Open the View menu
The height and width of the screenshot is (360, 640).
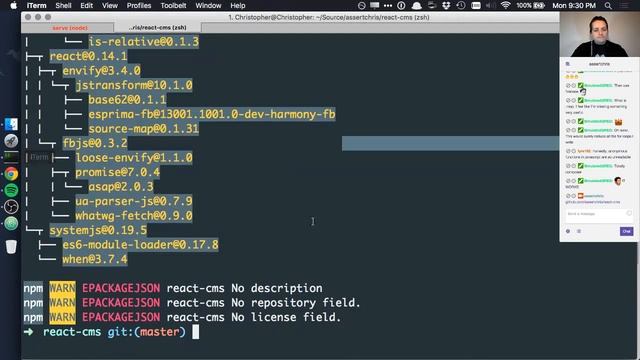pos(110,5)
